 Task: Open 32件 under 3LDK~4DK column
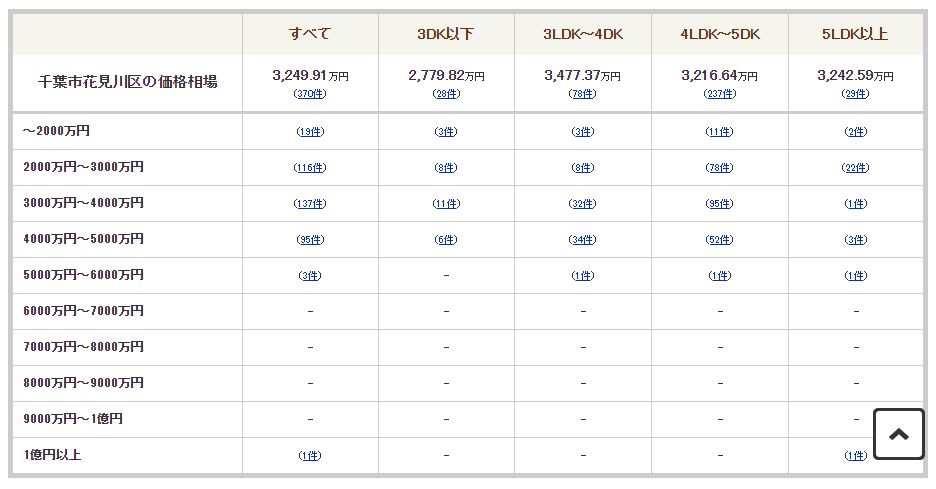[x=582, y=204]
